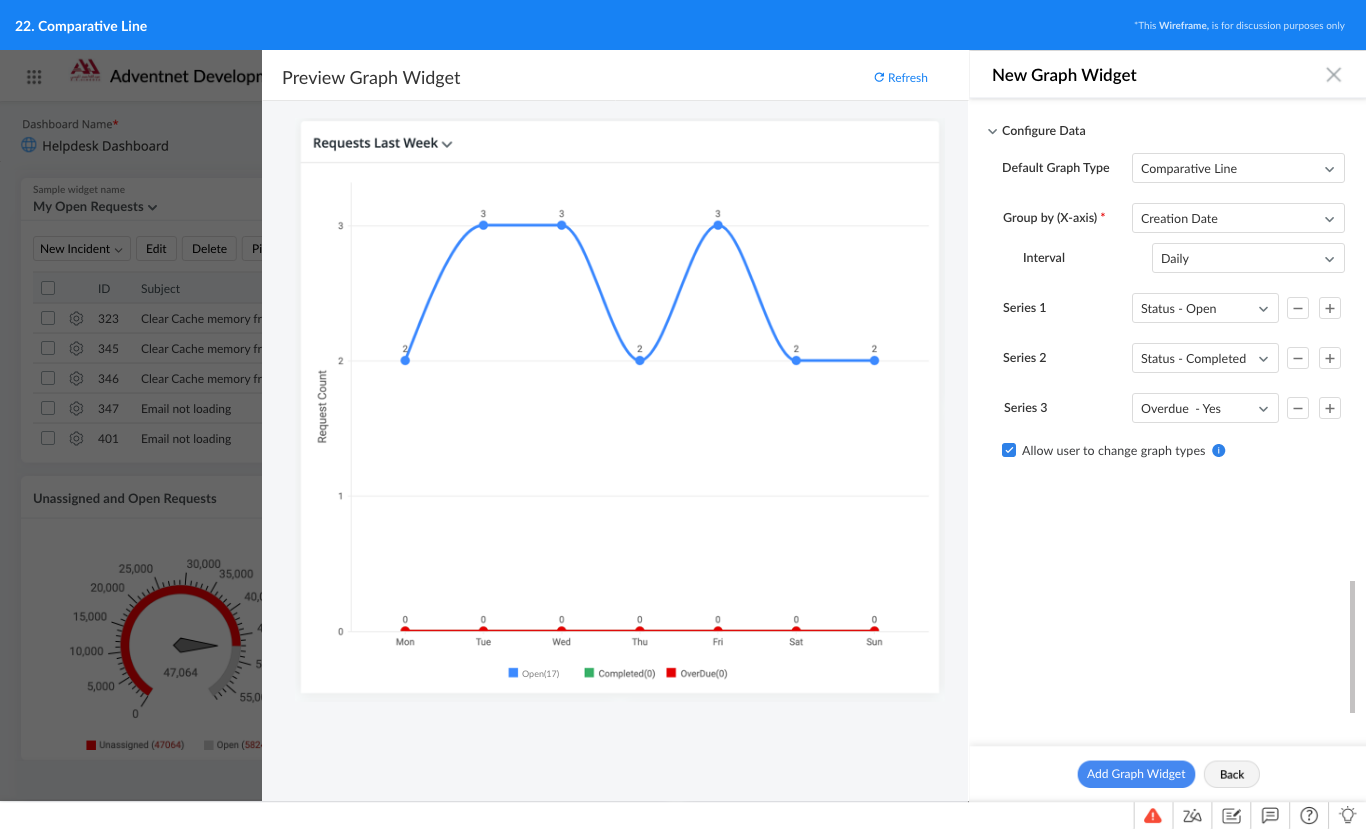The width and height of the screenshot is (1366, 829).
Task: Click the 'Email not loading' subject in row 347
Action: pyautogui.click(x=186, y=409)
